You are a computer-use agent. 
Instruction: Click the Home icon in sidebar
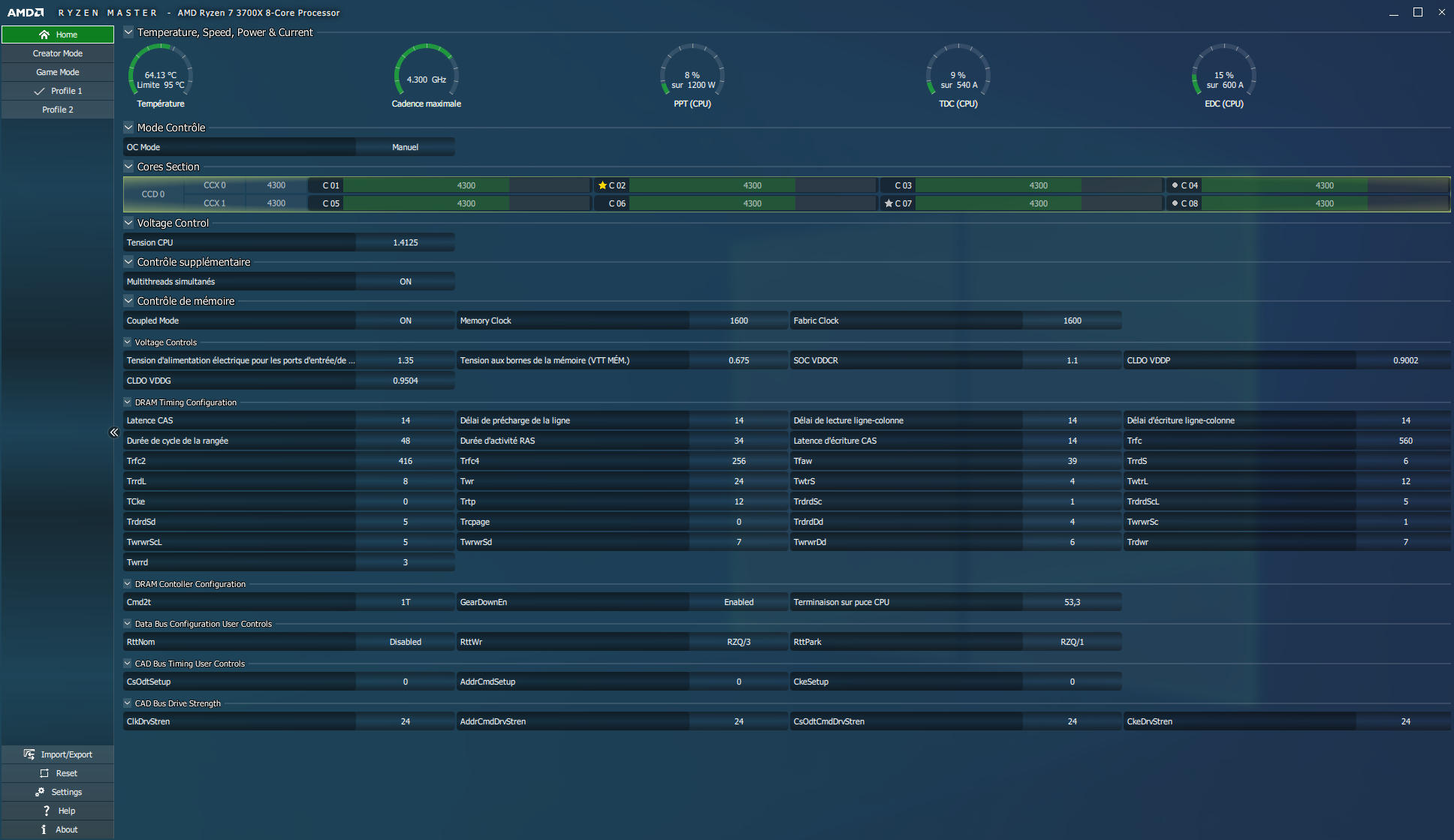(x=44, y=35)
